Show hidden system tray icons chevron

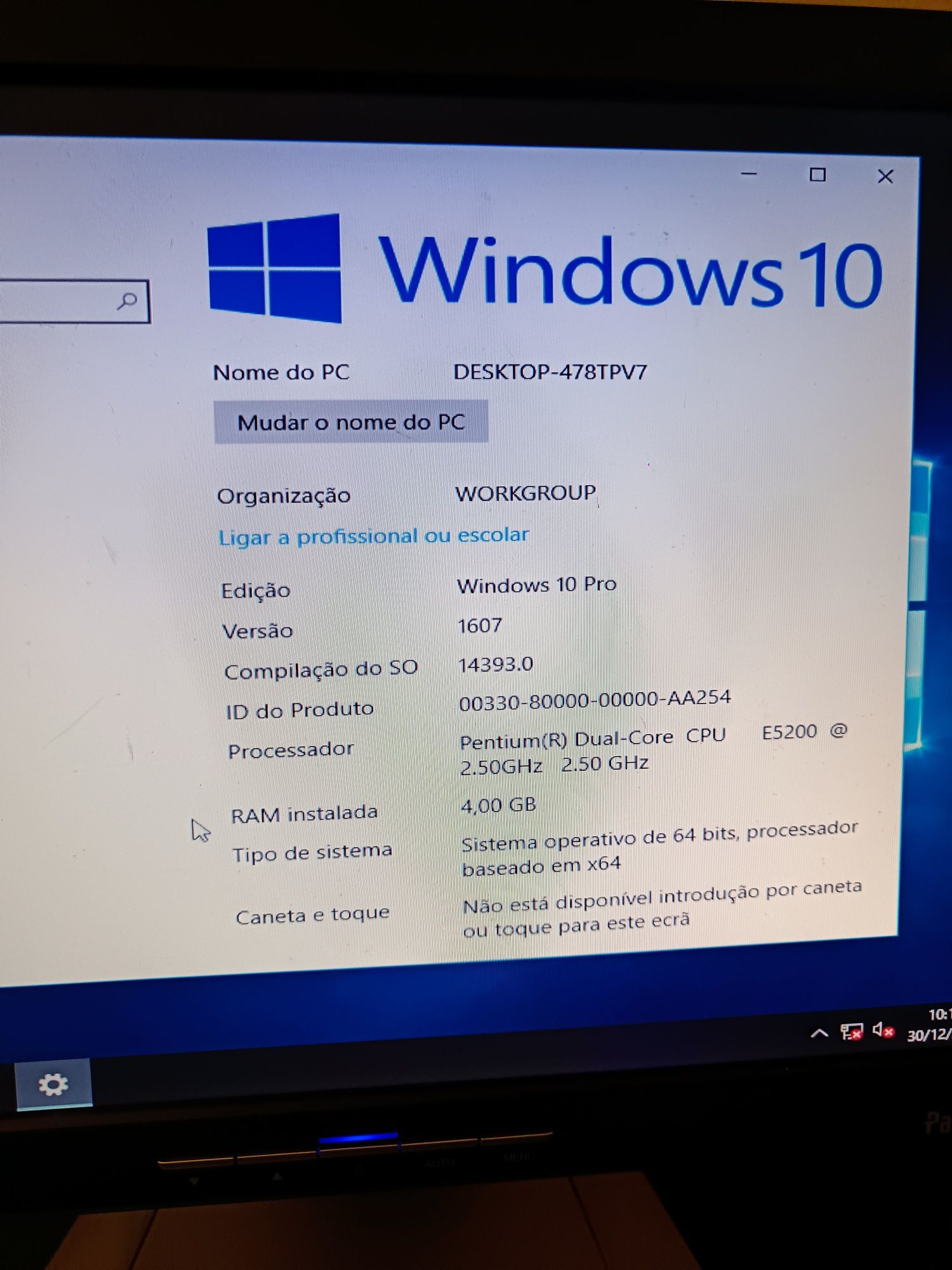[x=819, y=1033]
